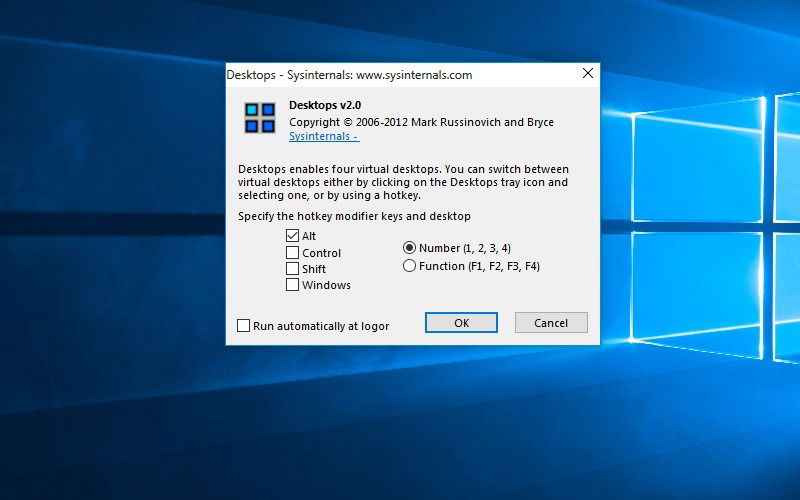Tick the Shift modifier checkbox
The image size is (800, 500).
[292, 268]
